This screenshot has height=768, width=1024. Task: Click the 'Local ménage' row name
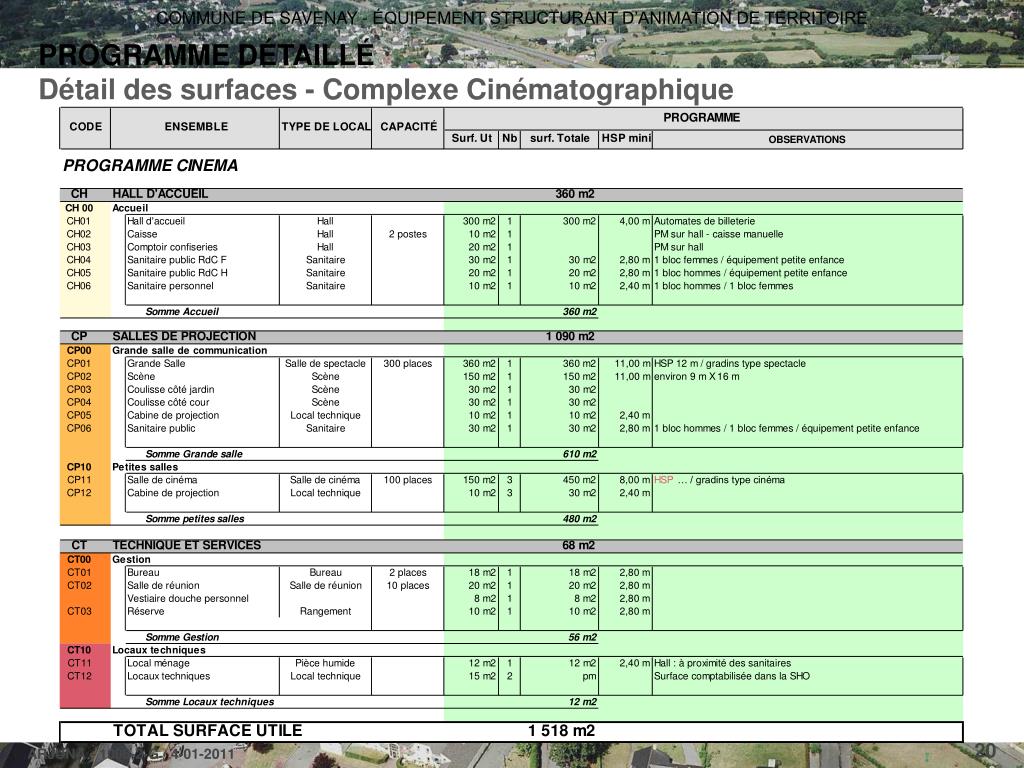(x=158, y=664)
